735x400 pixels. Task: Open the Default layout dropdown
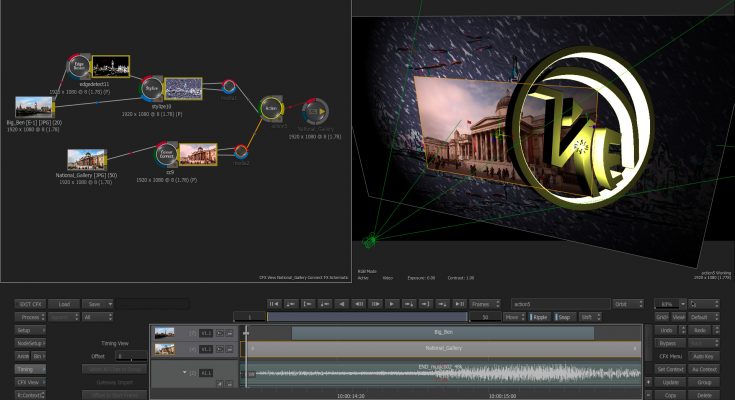[703, 317]
